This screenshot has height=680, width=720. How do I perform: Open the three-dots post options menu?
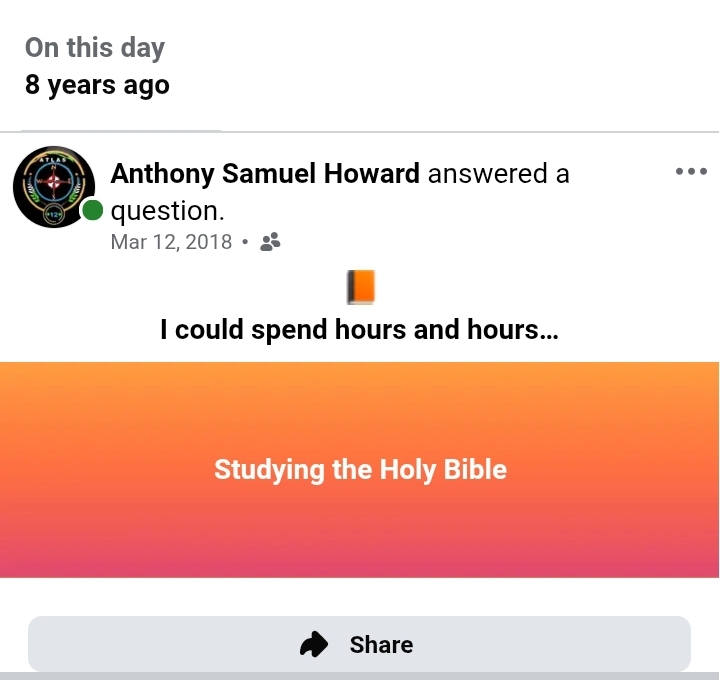point(691,172)
